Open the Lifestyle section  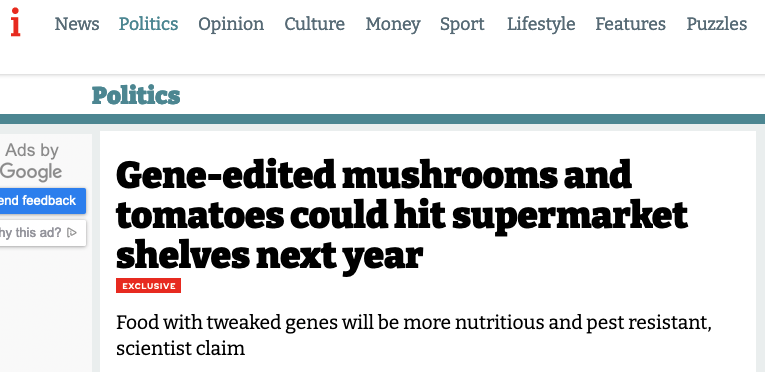coord(541,24)
